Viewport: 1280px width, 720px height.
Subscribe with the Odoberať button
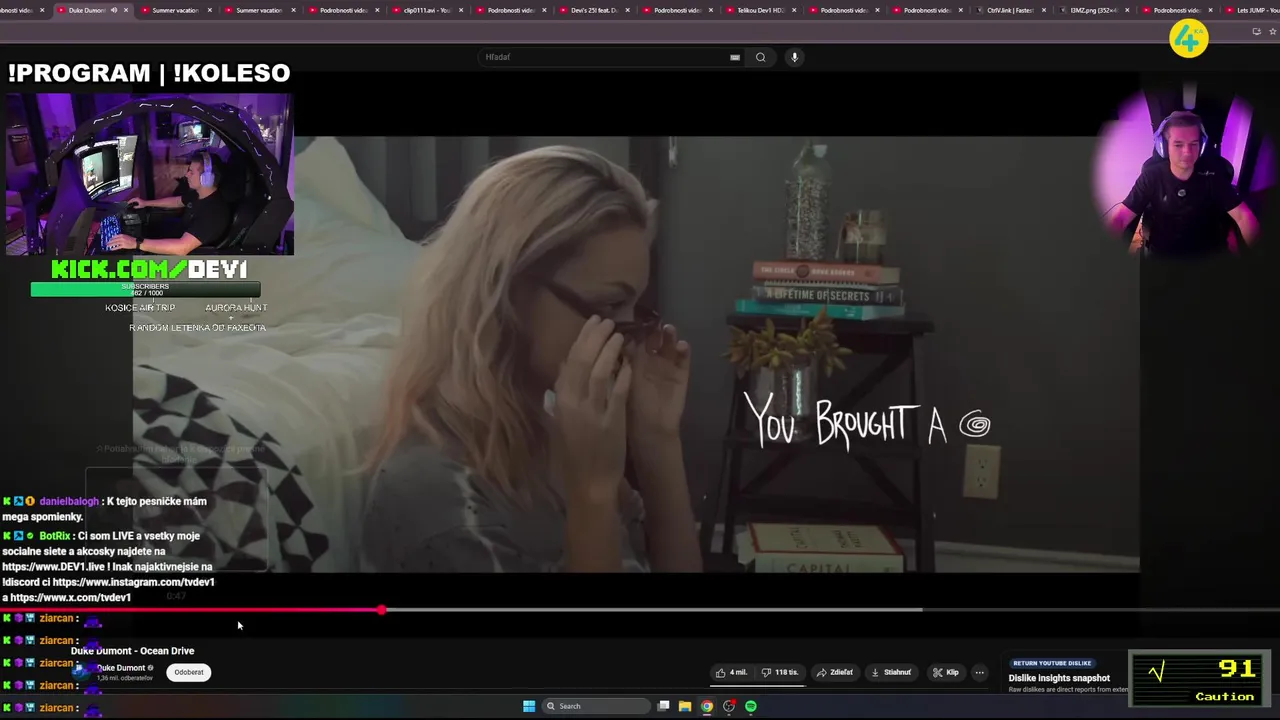click(x=189, y=672)
